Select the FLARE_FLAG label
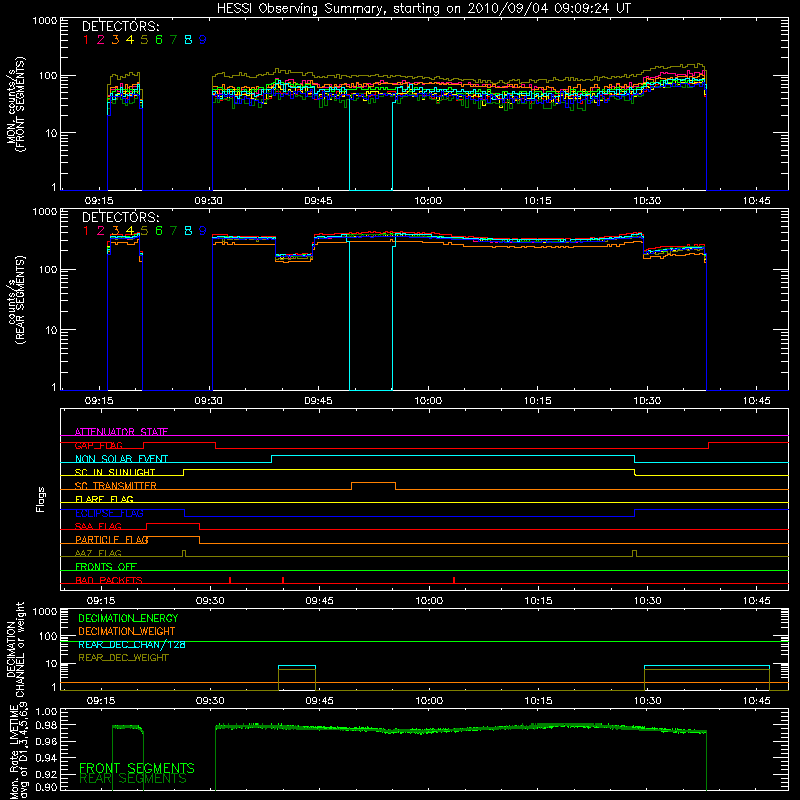 click(x=104, y=499)
